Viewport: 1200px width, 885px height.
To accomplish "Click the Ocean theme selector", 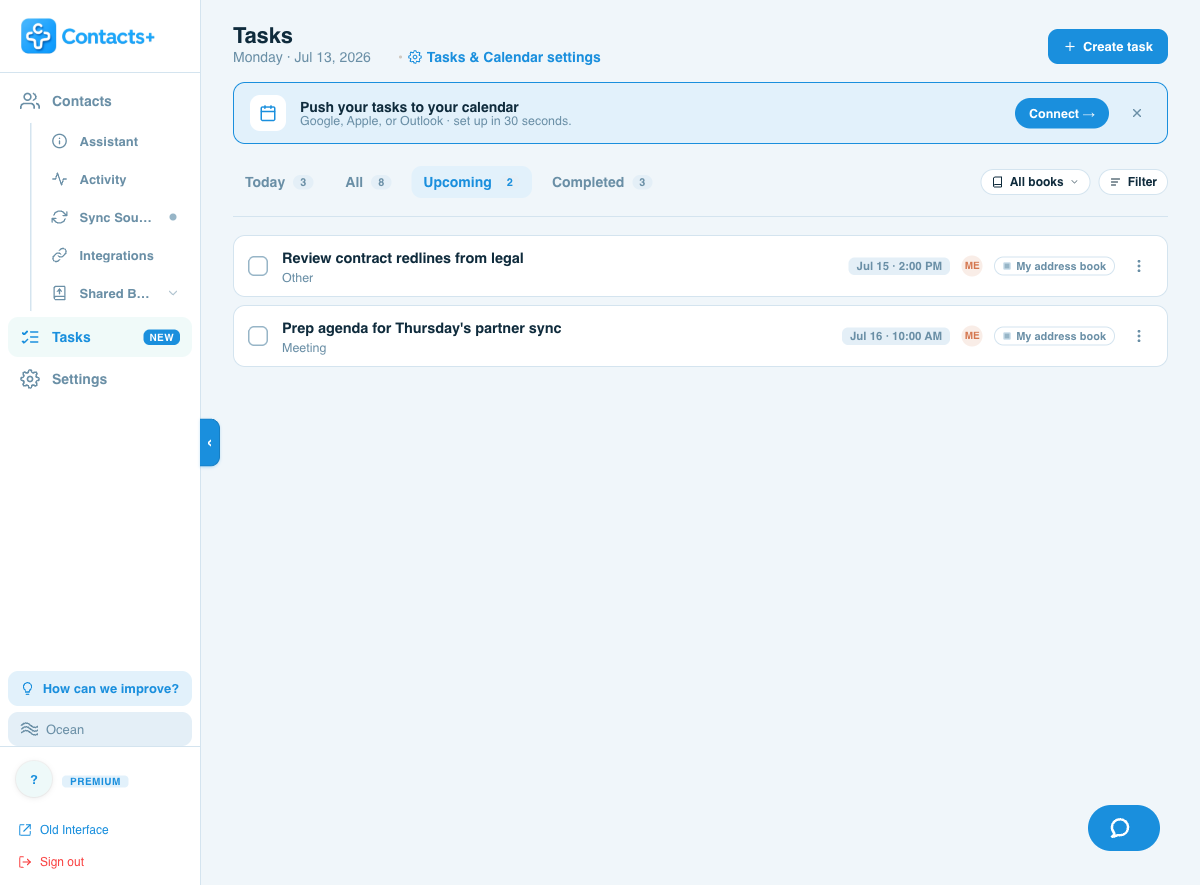I will 100,729.
